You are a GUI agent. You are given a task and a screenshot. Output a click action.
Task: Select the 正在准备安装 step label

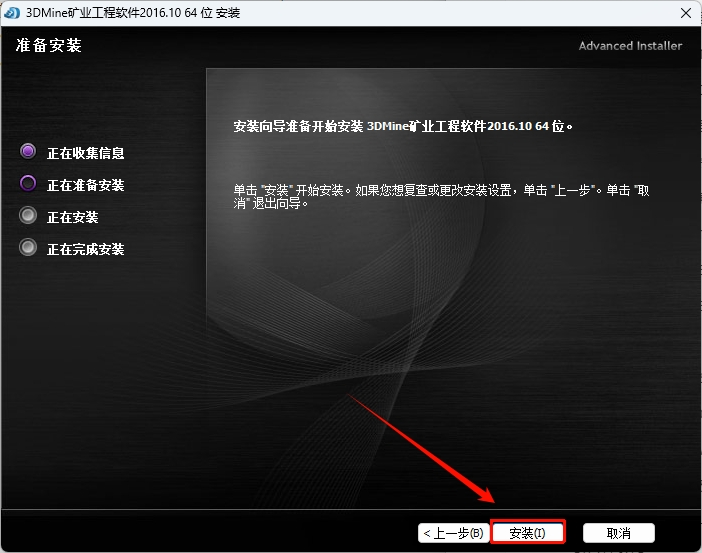coord(86,185)
